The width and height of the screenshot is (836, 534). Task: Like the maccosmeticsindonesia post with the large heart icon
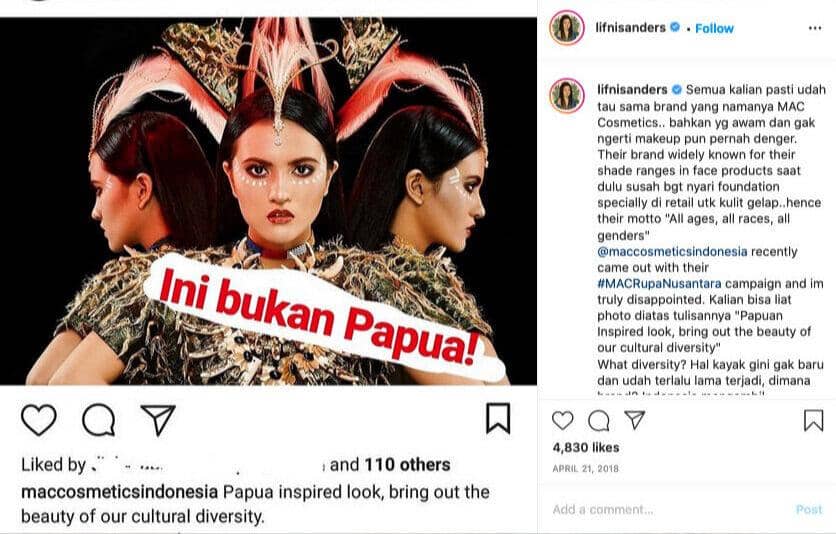[39, 419]
